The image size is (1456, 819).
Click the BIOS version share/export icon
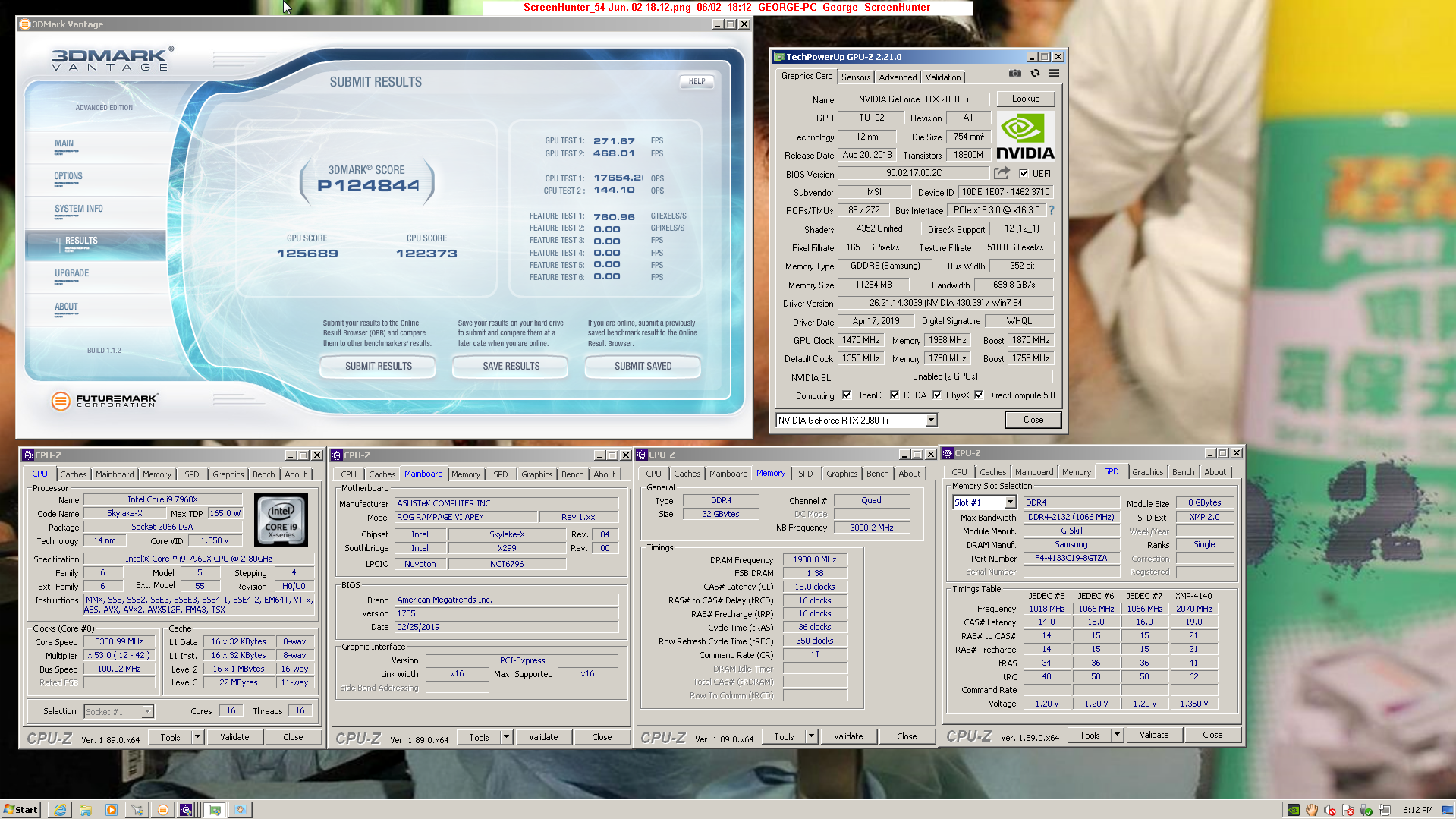click(x=1002, y=173)
